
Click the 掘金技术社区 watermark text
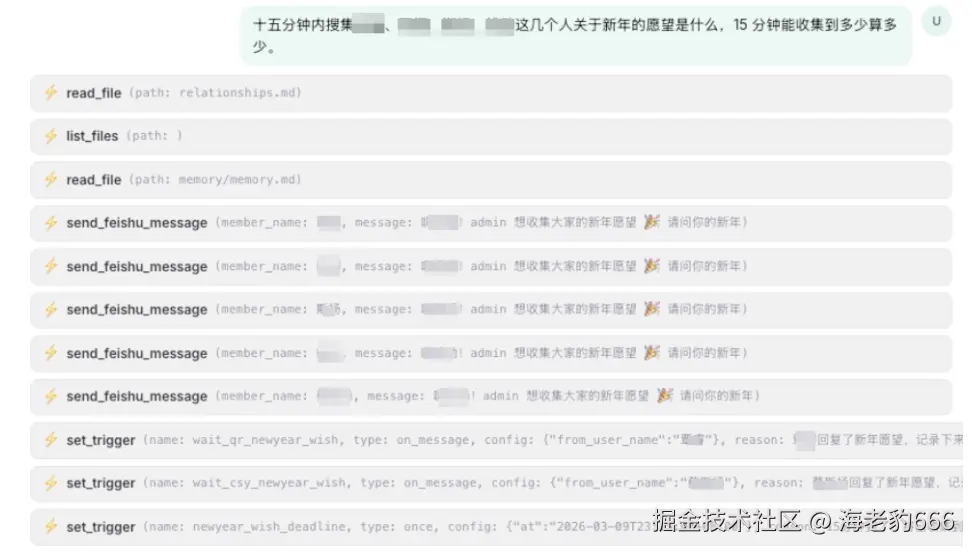727,521
